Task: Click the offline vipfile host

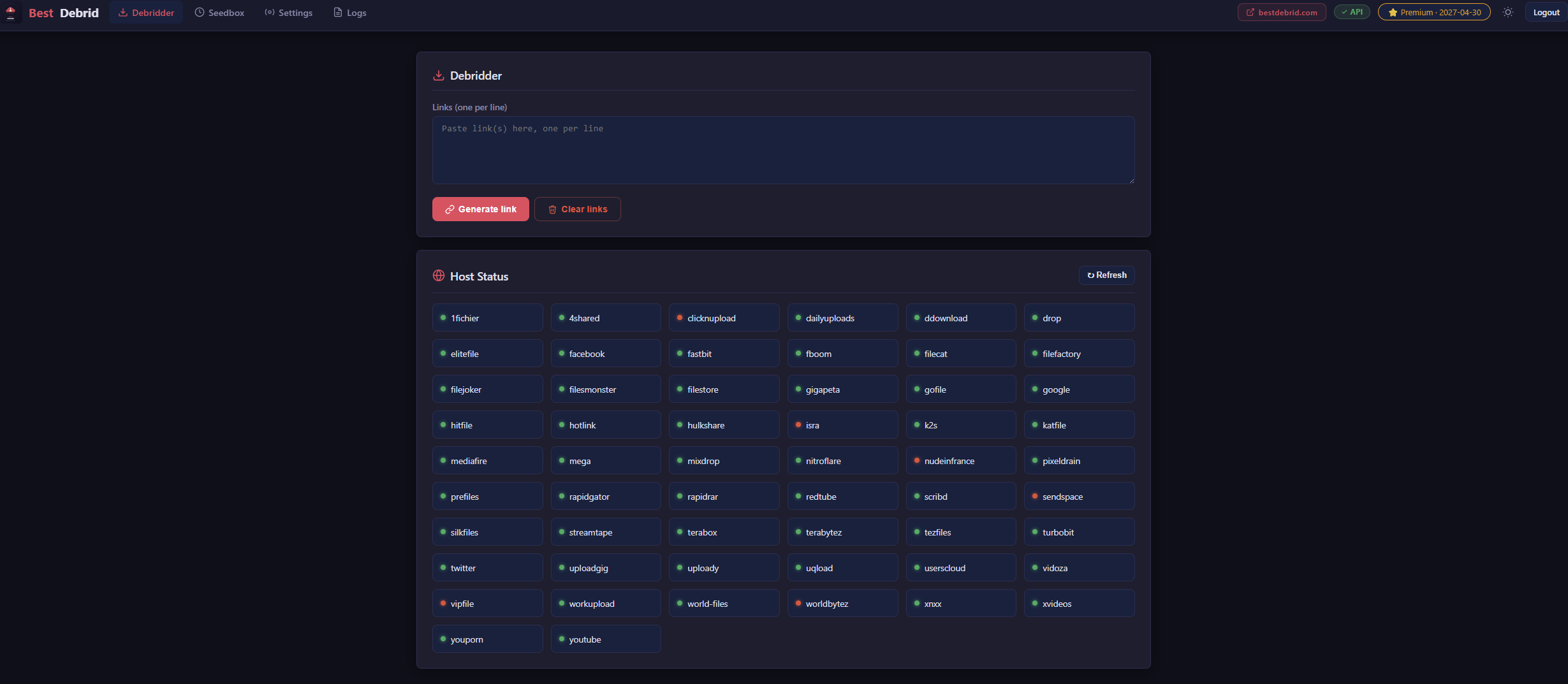Action: tap(488, 603)
